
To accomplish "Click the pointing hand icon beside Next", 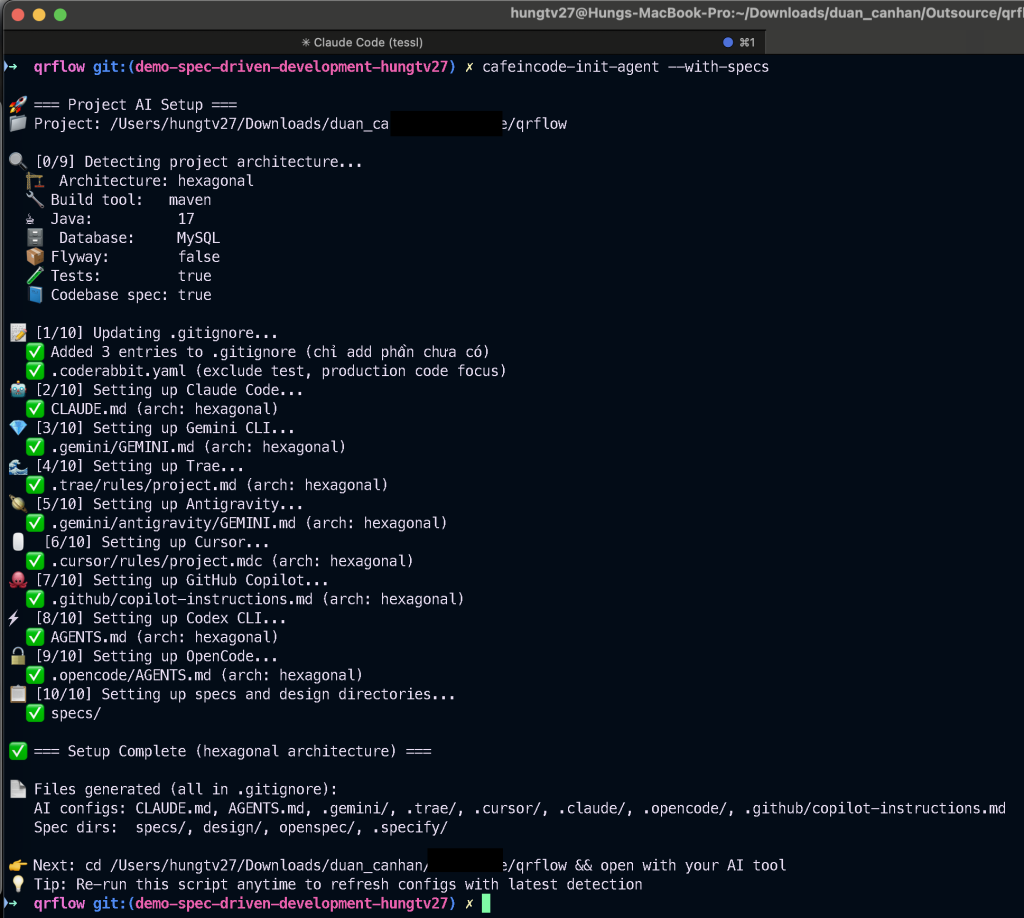I will click(x=17, y=865).
